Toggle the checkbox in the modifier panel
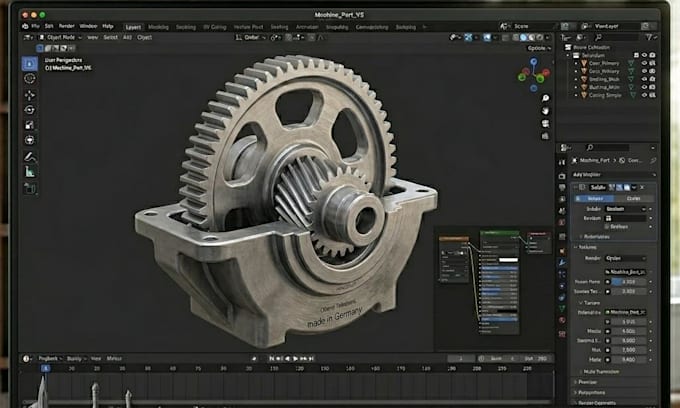This screenshot has width=680, height=408. click(607, 226)
